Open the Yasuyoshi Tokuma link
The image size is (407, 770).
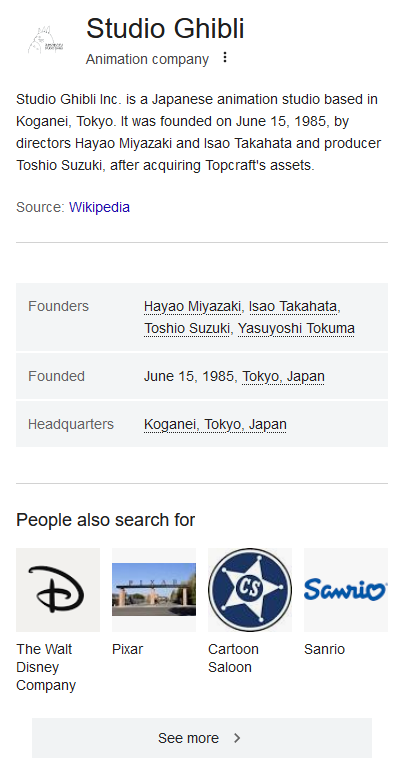click(296, 328)
